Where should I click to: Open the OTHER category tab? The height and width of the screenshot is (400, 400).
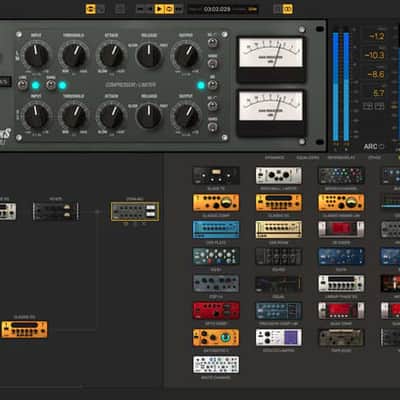374,158
